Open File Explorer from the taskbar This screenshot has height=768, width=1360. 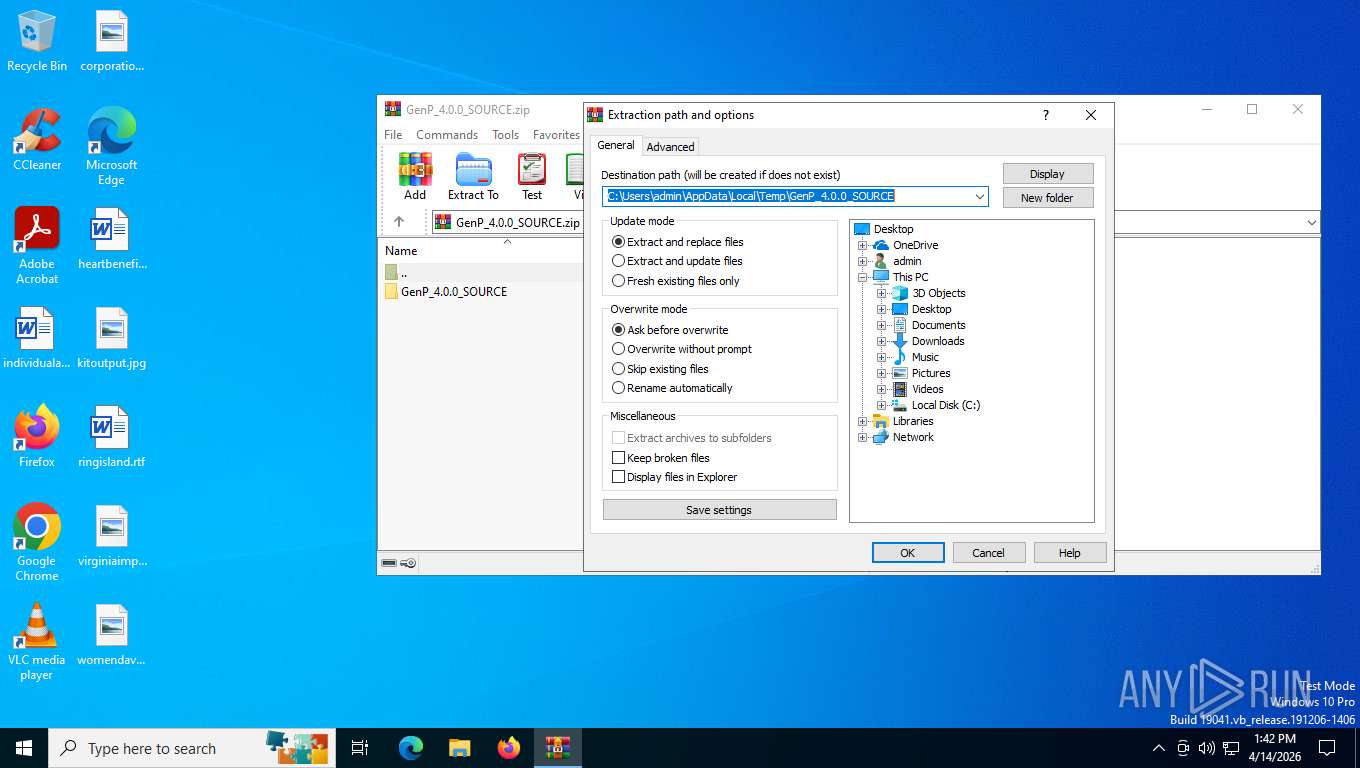(459, 748)
